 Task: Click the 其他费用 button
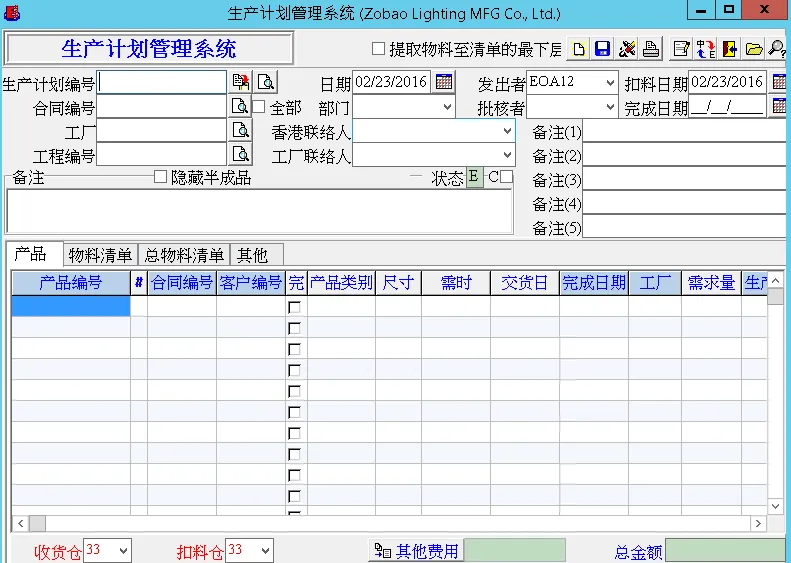[416, 550]
